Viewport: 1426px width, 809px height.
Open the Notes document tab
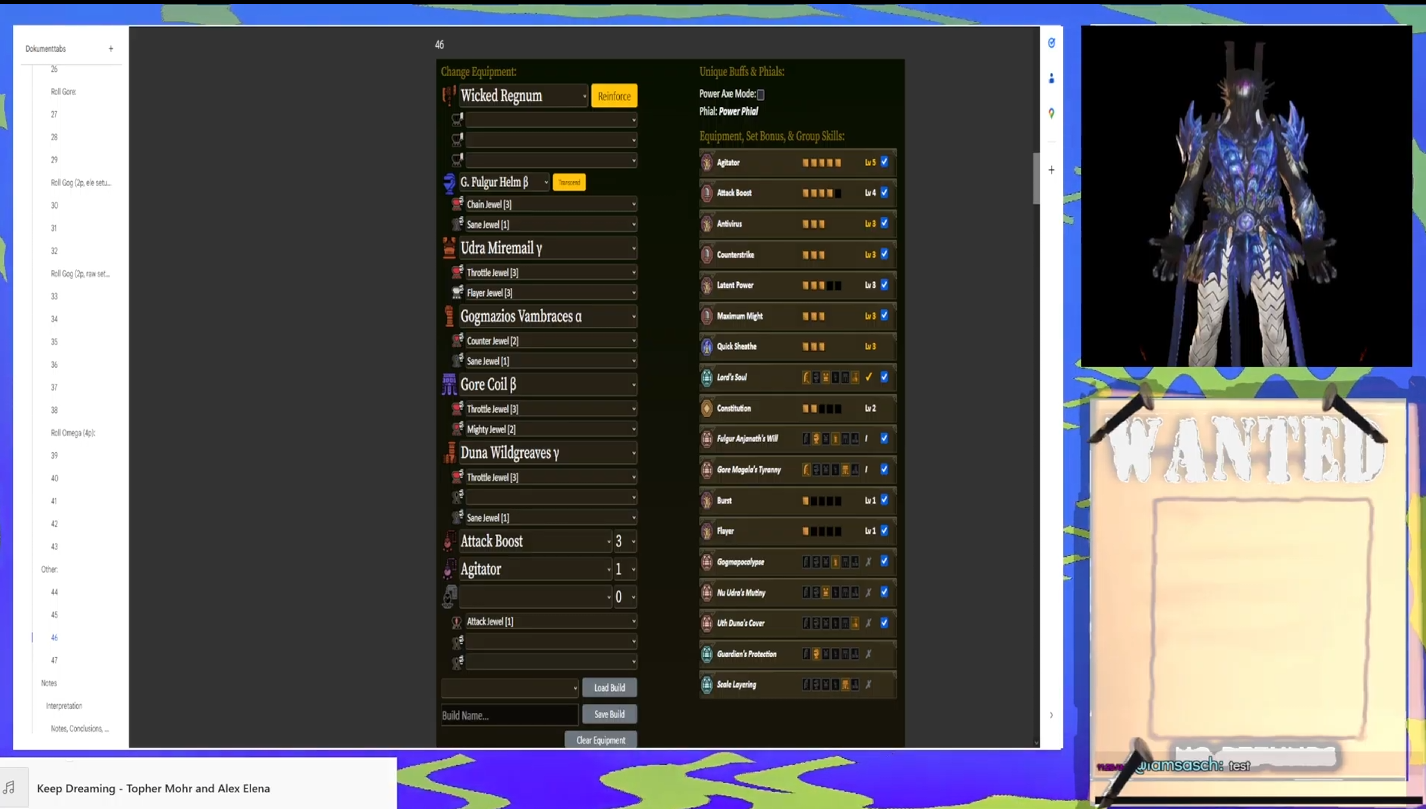click(49, 683)
